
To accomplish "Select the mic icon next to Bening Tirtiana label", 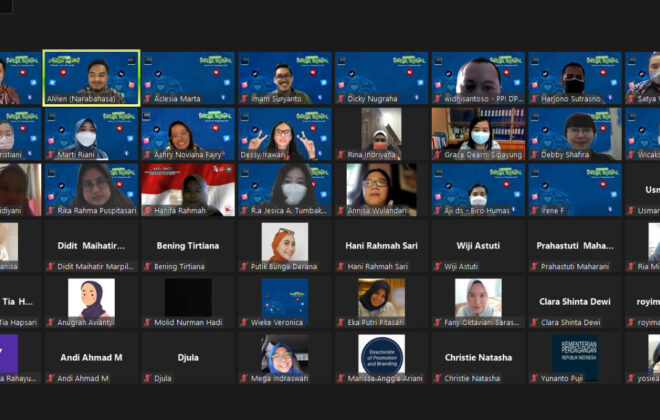I will click(147, 266).
